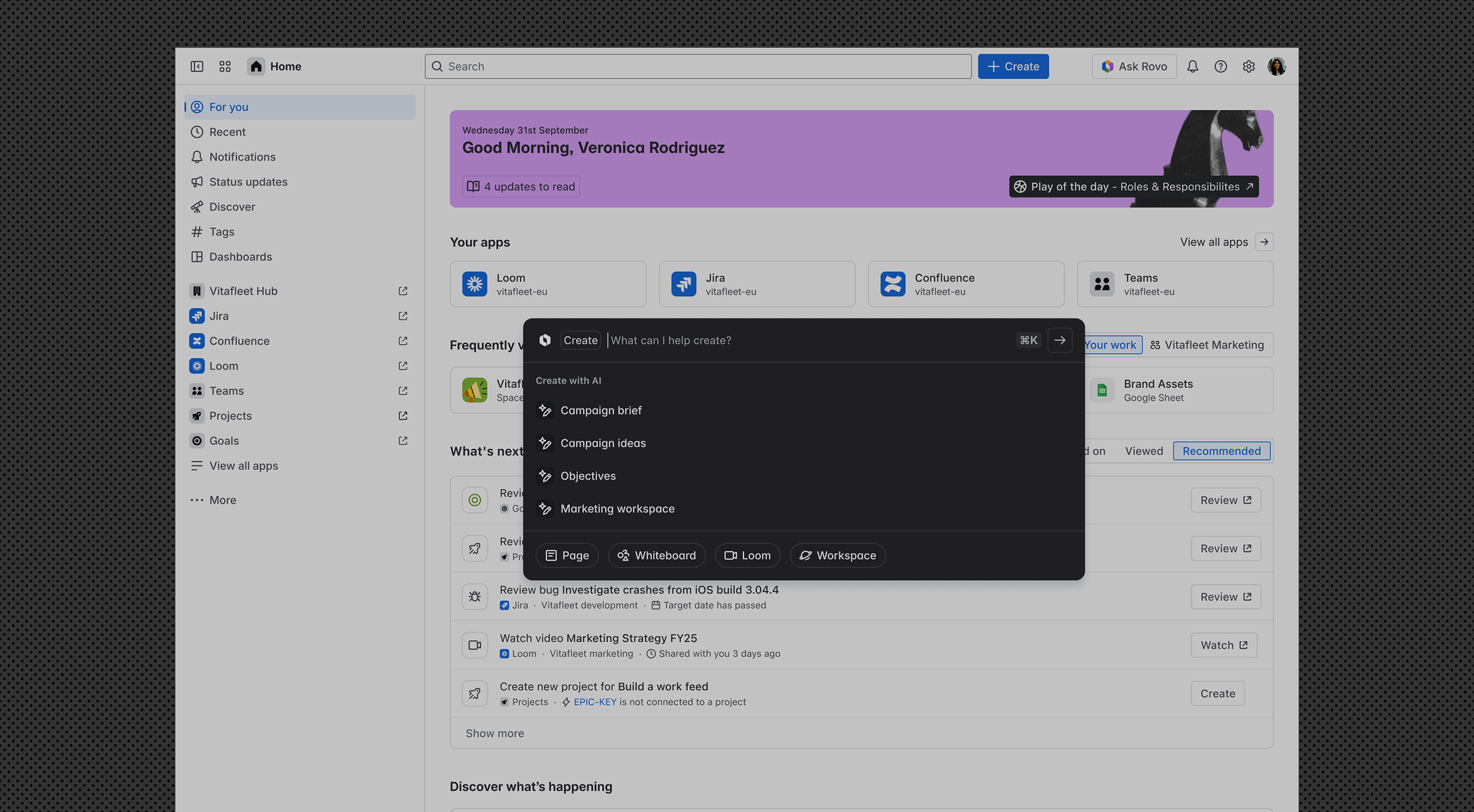
Task: Click the top Search field
Action: (698, 67)
